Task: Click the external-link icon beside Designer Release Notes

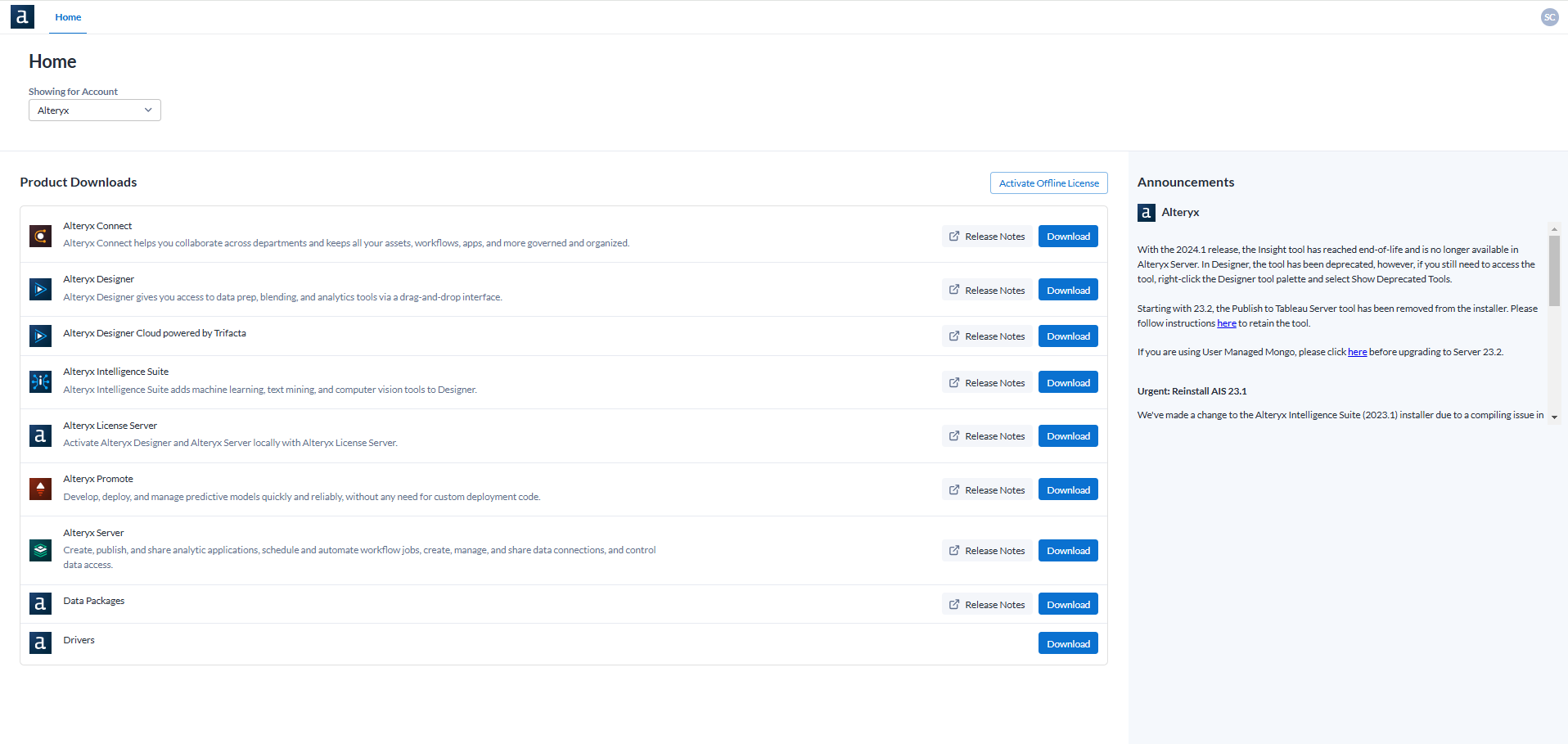Action: 953,289
